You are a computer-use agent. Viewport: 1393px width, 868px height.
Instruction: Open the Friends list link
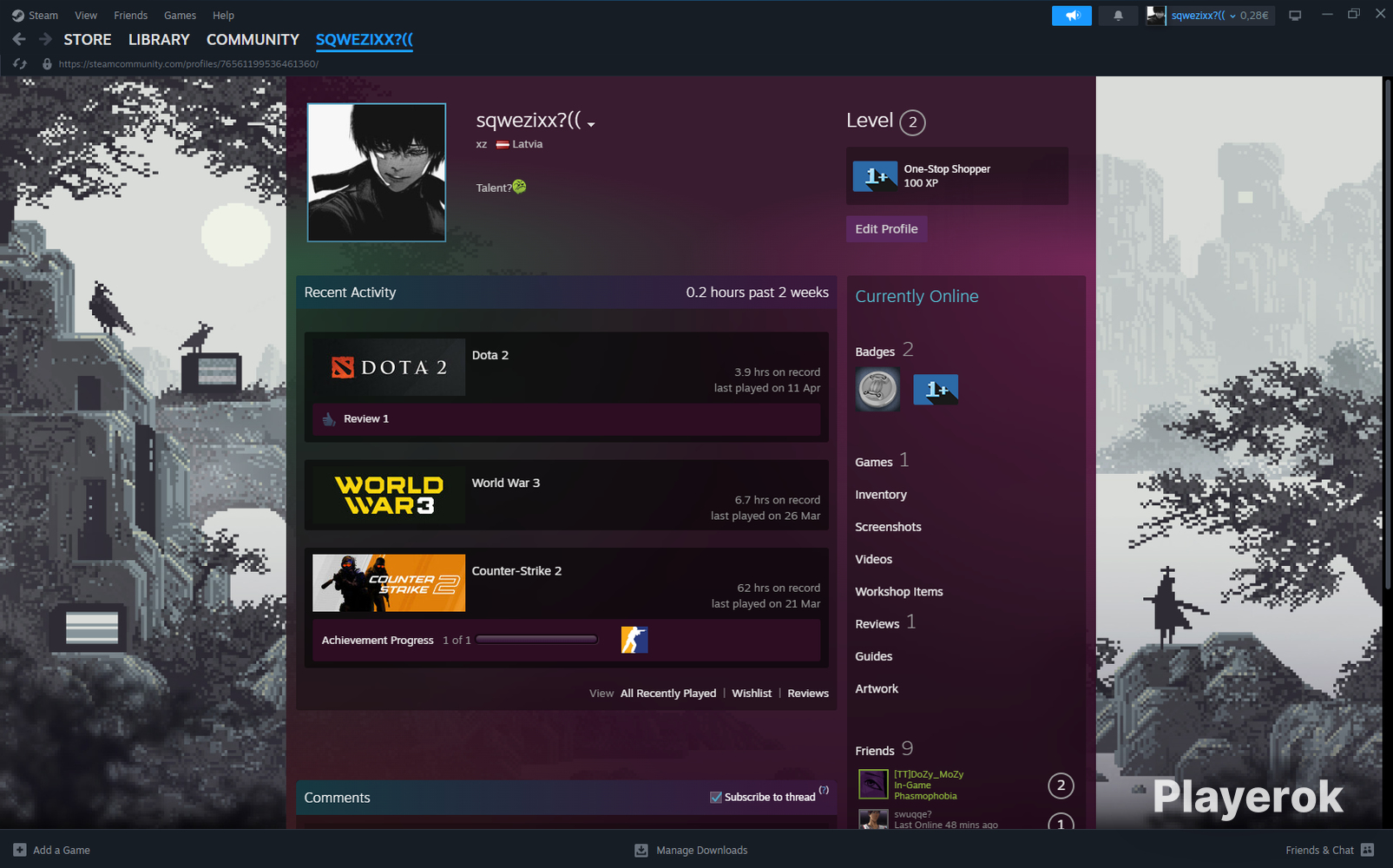click(884, 749)
